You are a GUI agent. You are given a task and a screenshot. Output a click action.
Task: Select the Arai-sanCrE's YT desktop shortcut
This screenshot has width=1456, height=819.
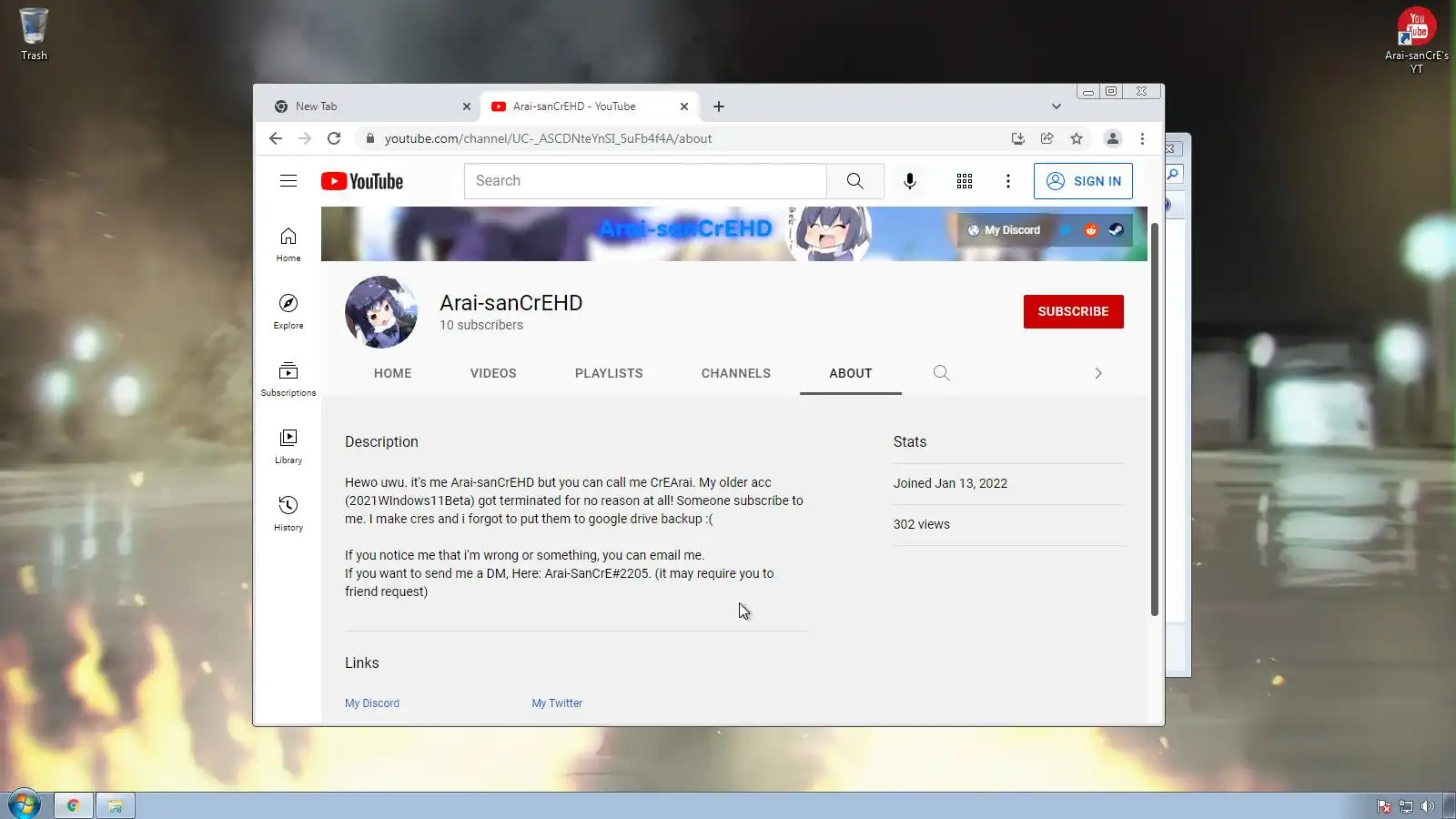click(x=1417, y=40)
